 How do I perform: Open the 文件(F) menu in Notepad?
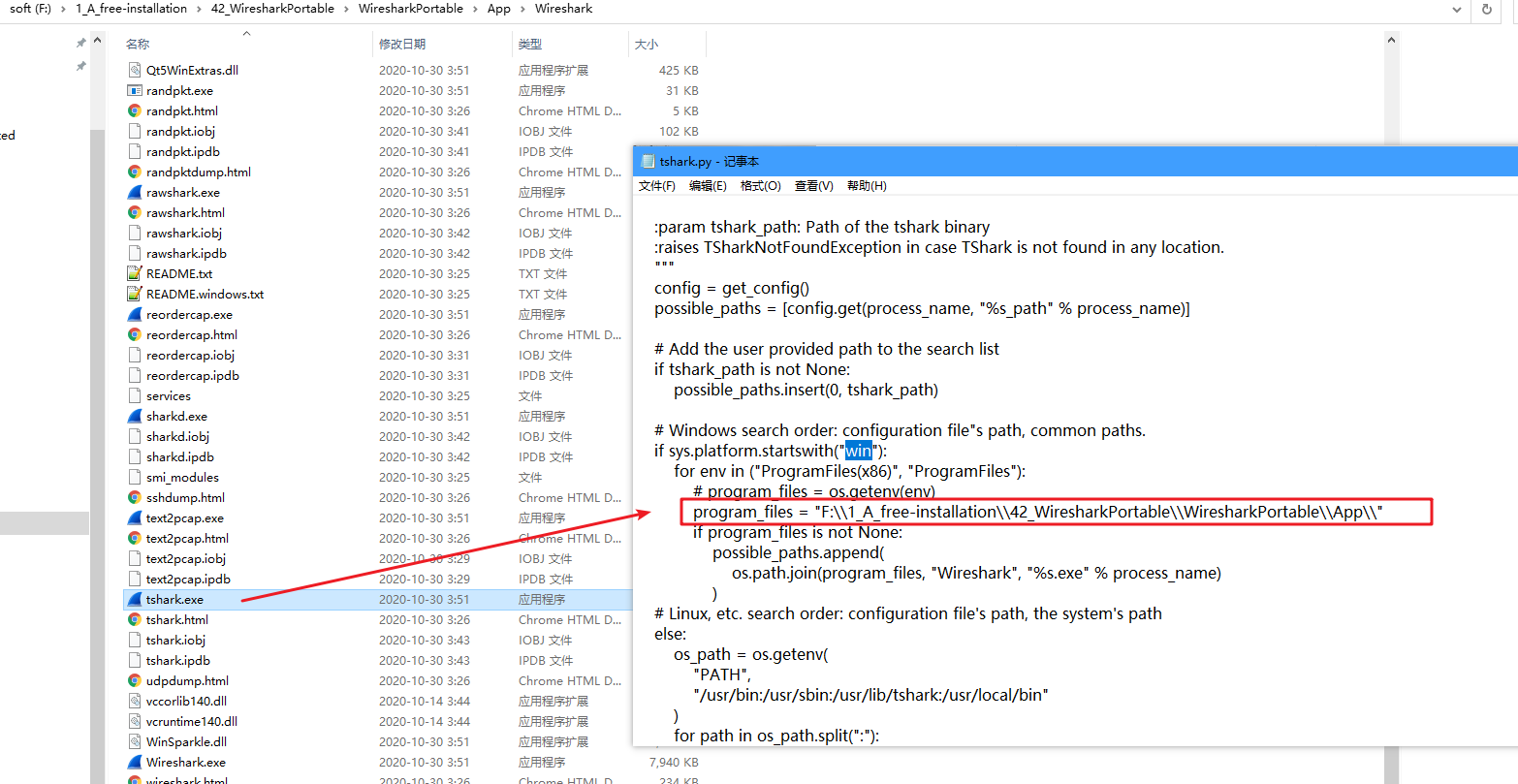coord(657,186)
